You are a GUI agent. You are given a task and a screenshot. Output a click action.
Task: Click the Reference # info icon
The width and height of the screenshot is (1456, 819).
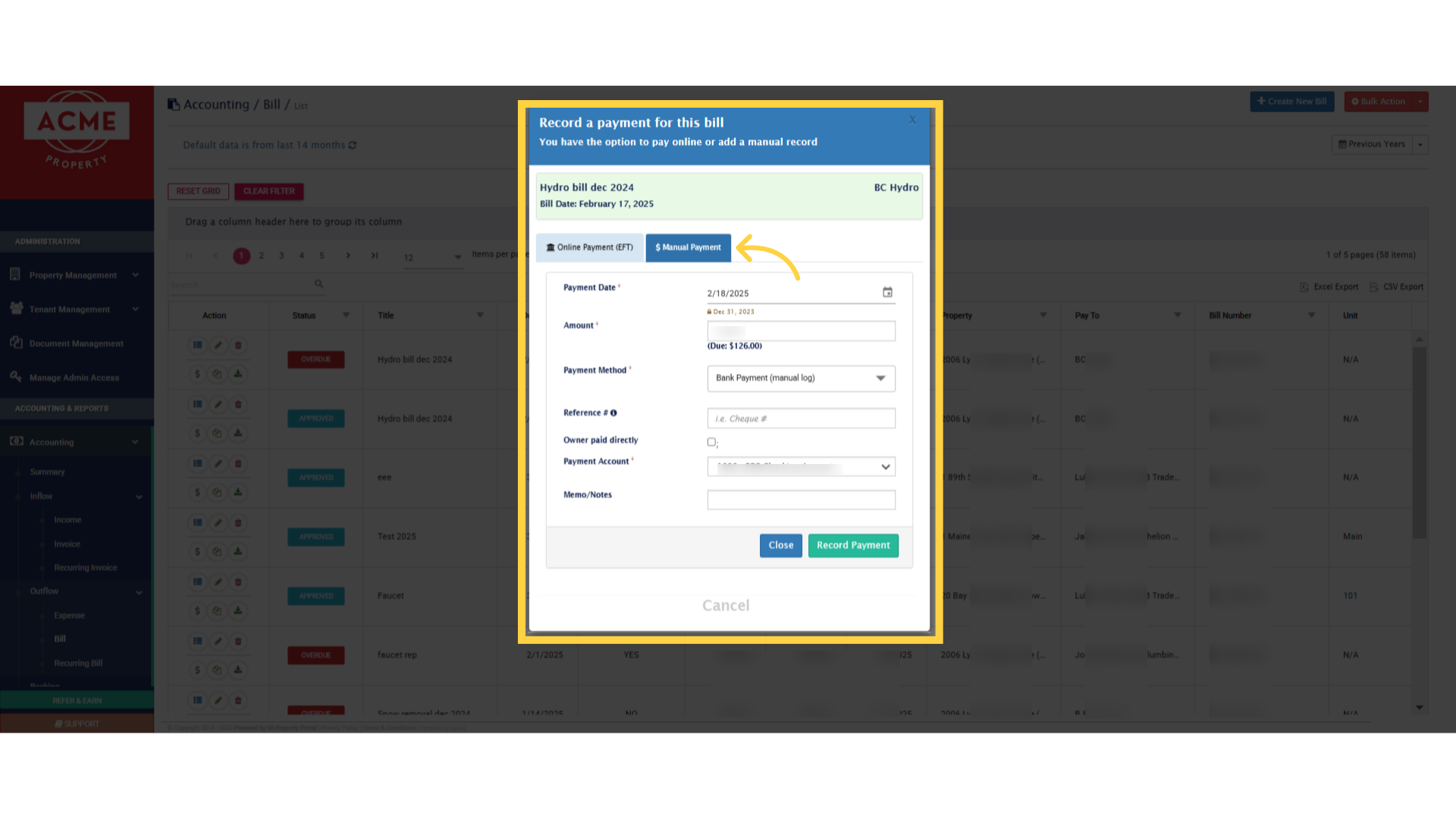(613, 413)
